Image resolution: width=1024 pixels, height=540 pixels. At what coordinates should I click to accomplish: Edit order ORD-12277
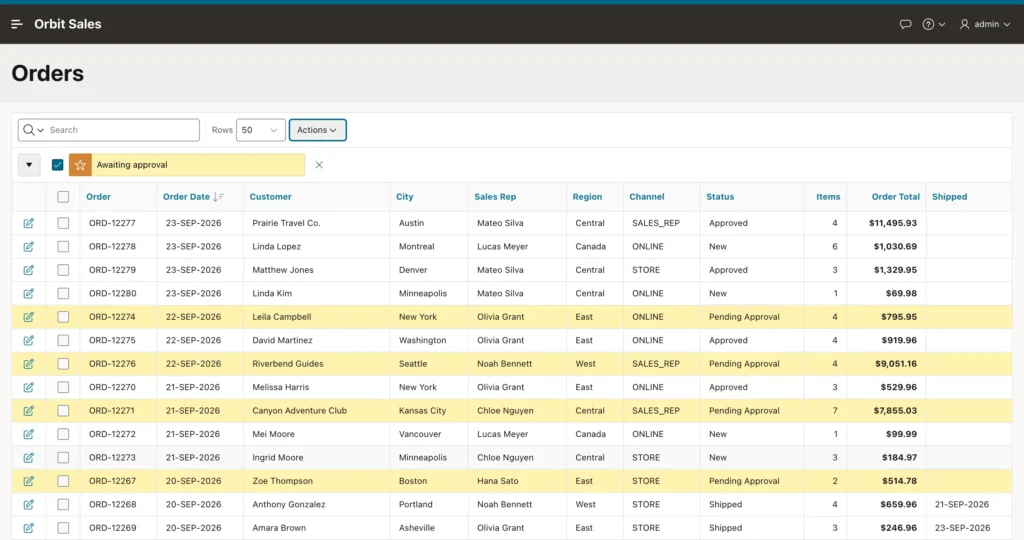(x=29, y=223)
